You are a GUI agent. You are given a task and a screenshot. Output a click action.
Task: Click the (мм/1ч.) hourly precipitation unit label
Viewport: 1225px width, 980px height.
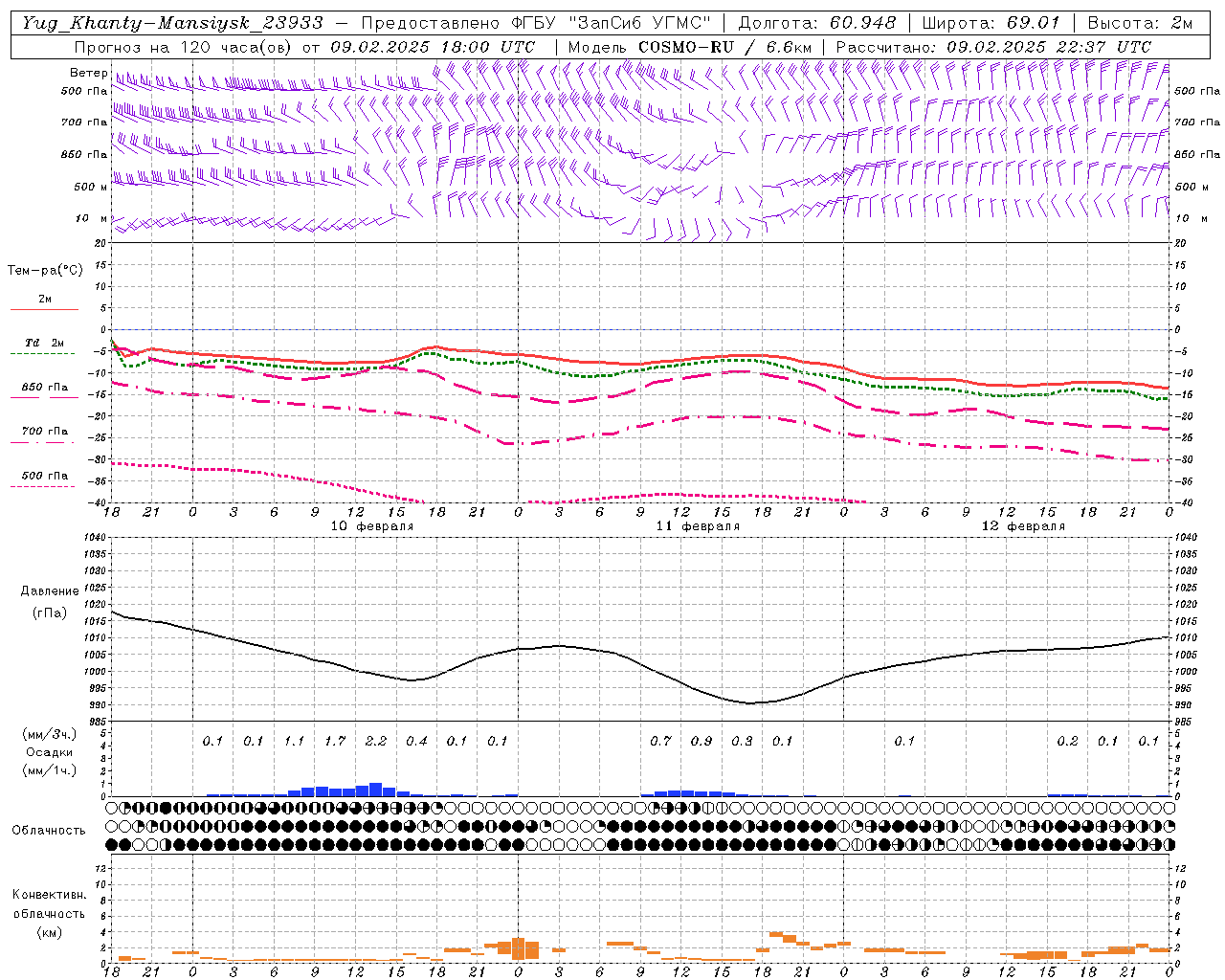49,770
